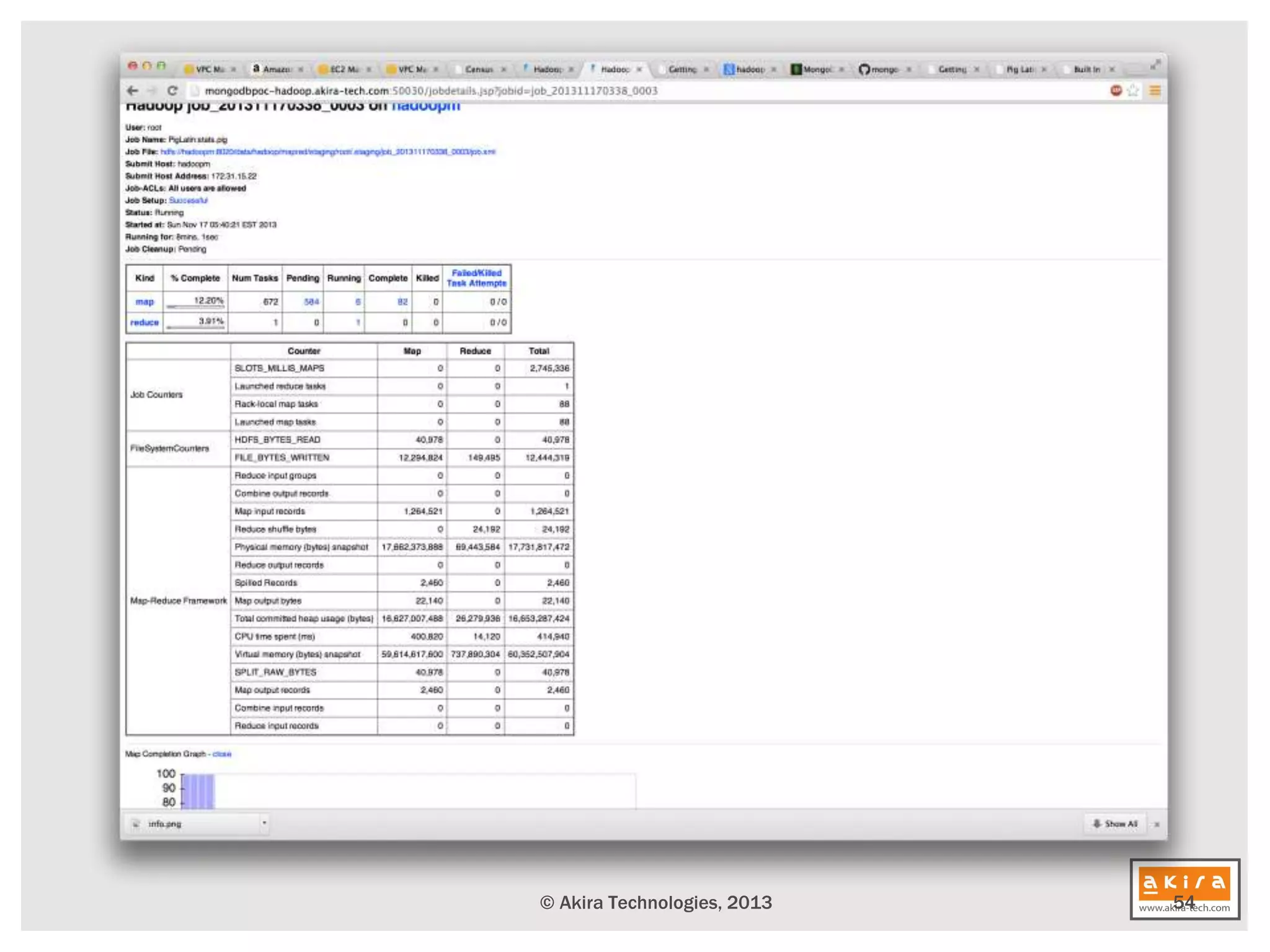Click the map percent complete progress bar
The width and height of the screenshot is (1270, 952).
[195, 307]
